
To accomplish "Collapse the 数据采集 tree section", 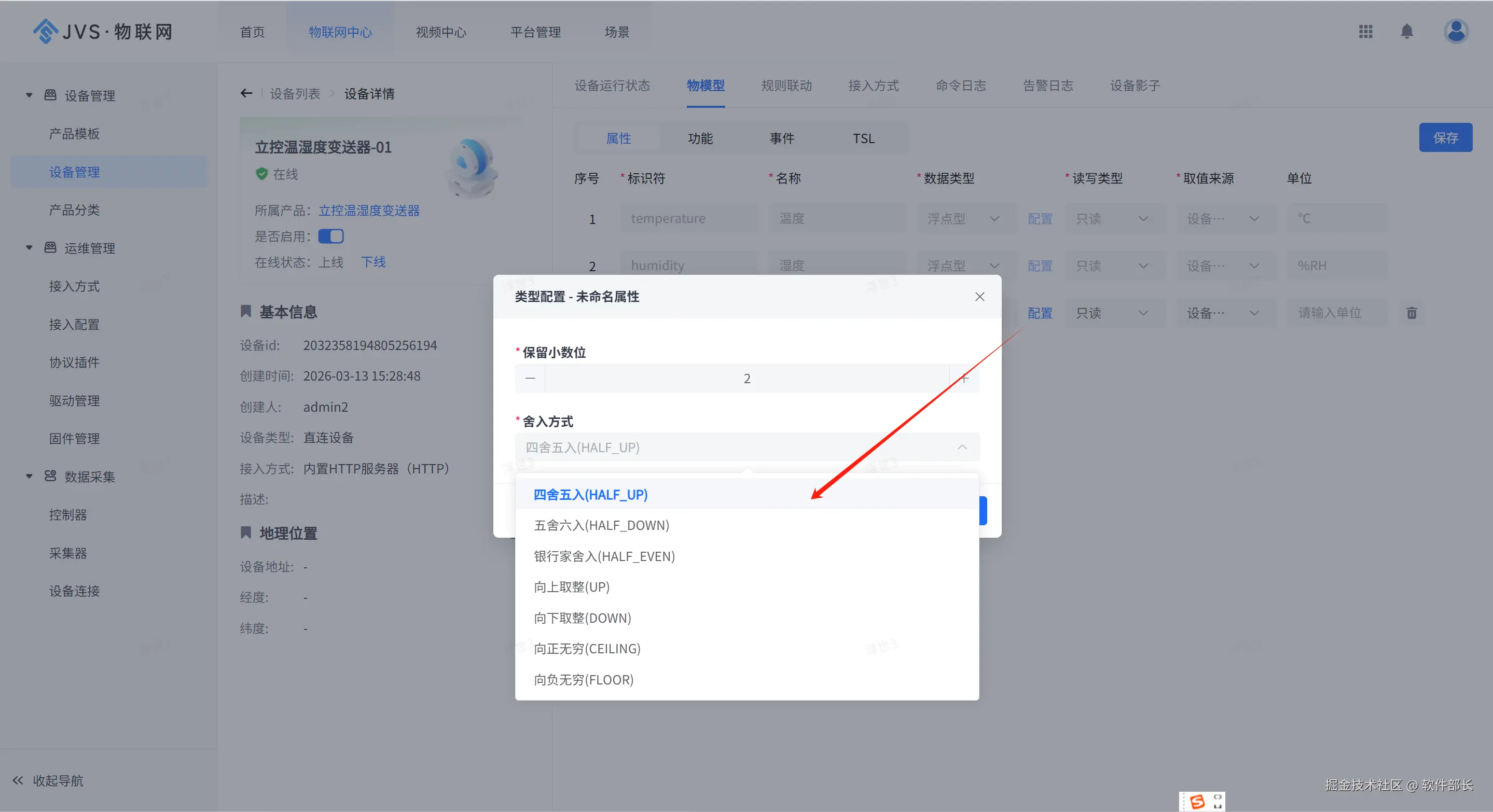I will coord(29,476).
